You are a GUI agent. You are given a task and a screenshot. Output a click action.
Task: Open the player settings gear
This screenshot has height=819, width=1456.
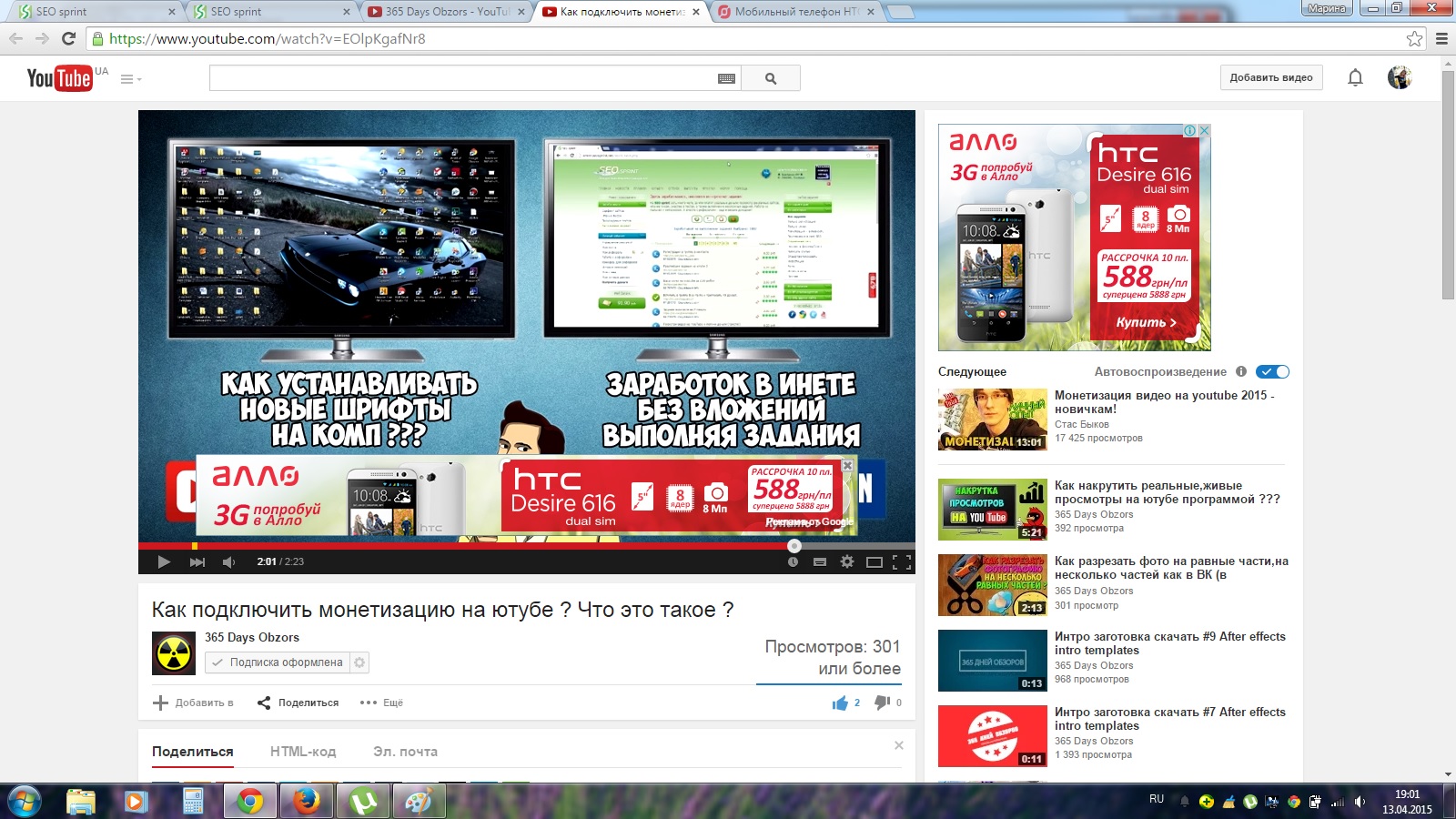[x=847, y=561]
